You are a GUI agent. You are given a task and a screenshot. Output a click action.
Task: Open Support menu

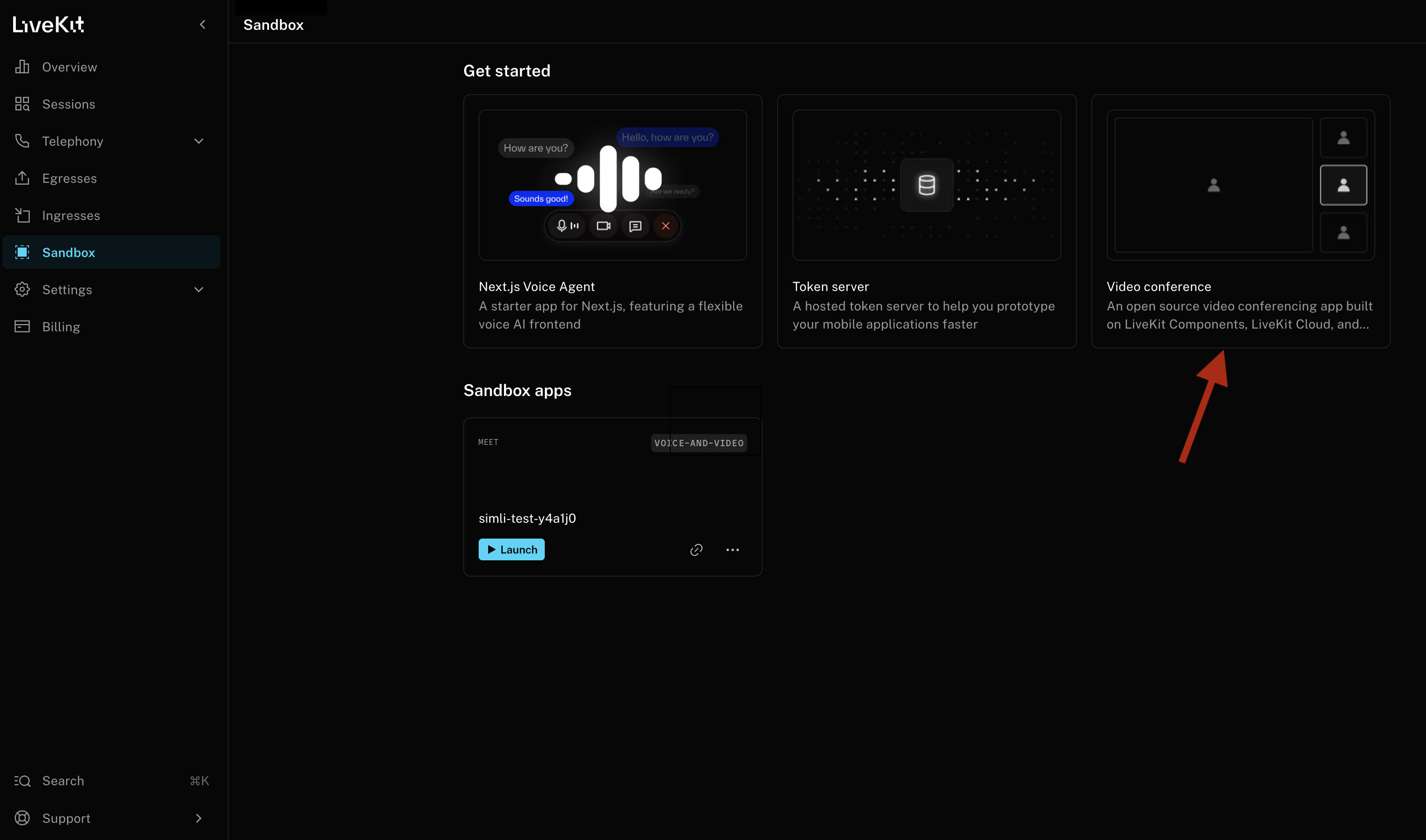111,818
